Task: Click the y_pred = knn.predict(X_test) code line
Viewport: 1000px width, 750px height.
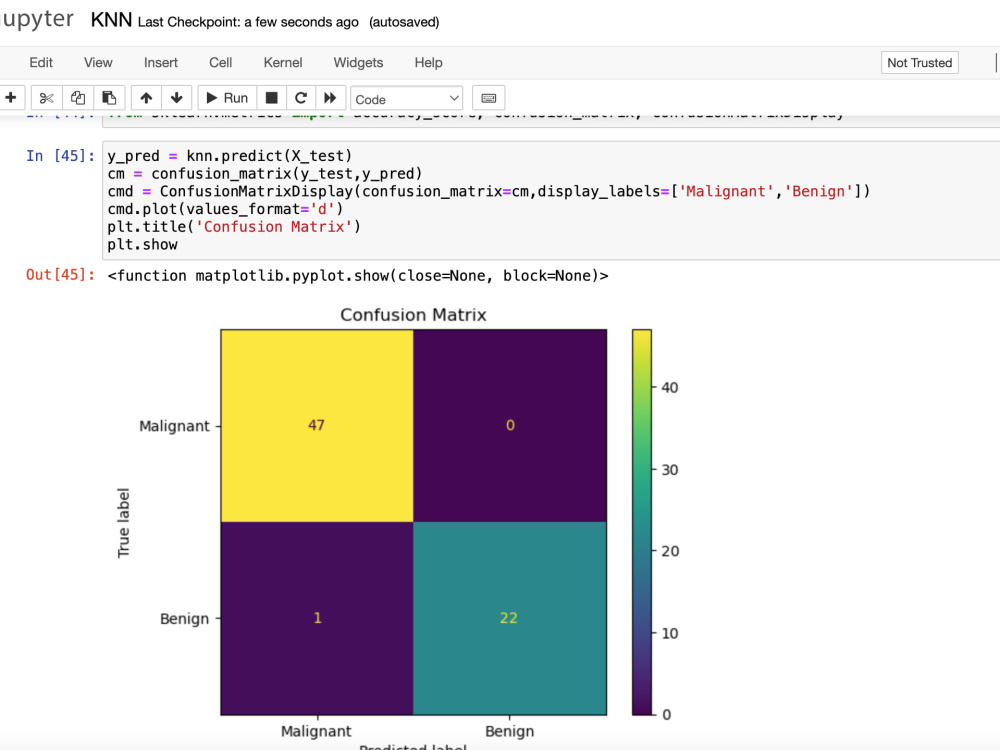Action: click(230, 156)
